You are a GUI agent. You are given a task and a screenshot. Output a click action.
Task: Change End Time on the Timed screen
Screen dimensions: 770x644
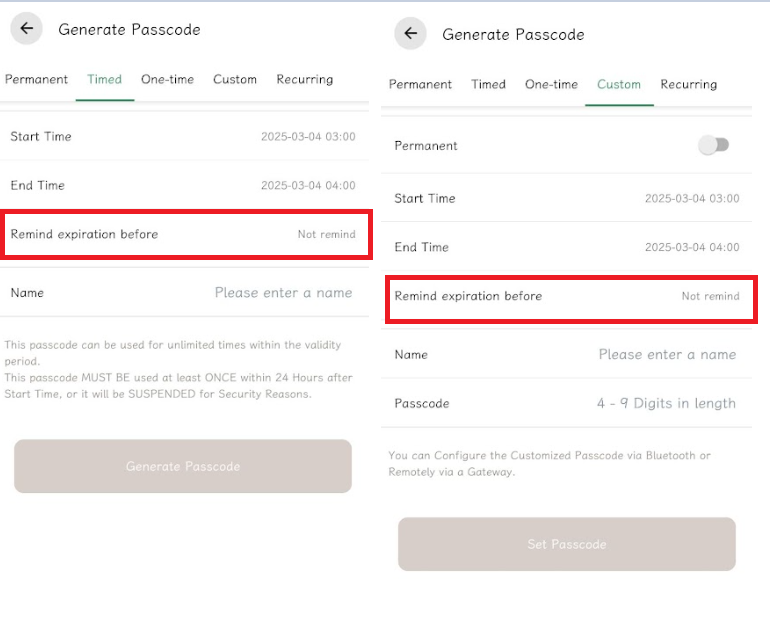click(184, 185)
